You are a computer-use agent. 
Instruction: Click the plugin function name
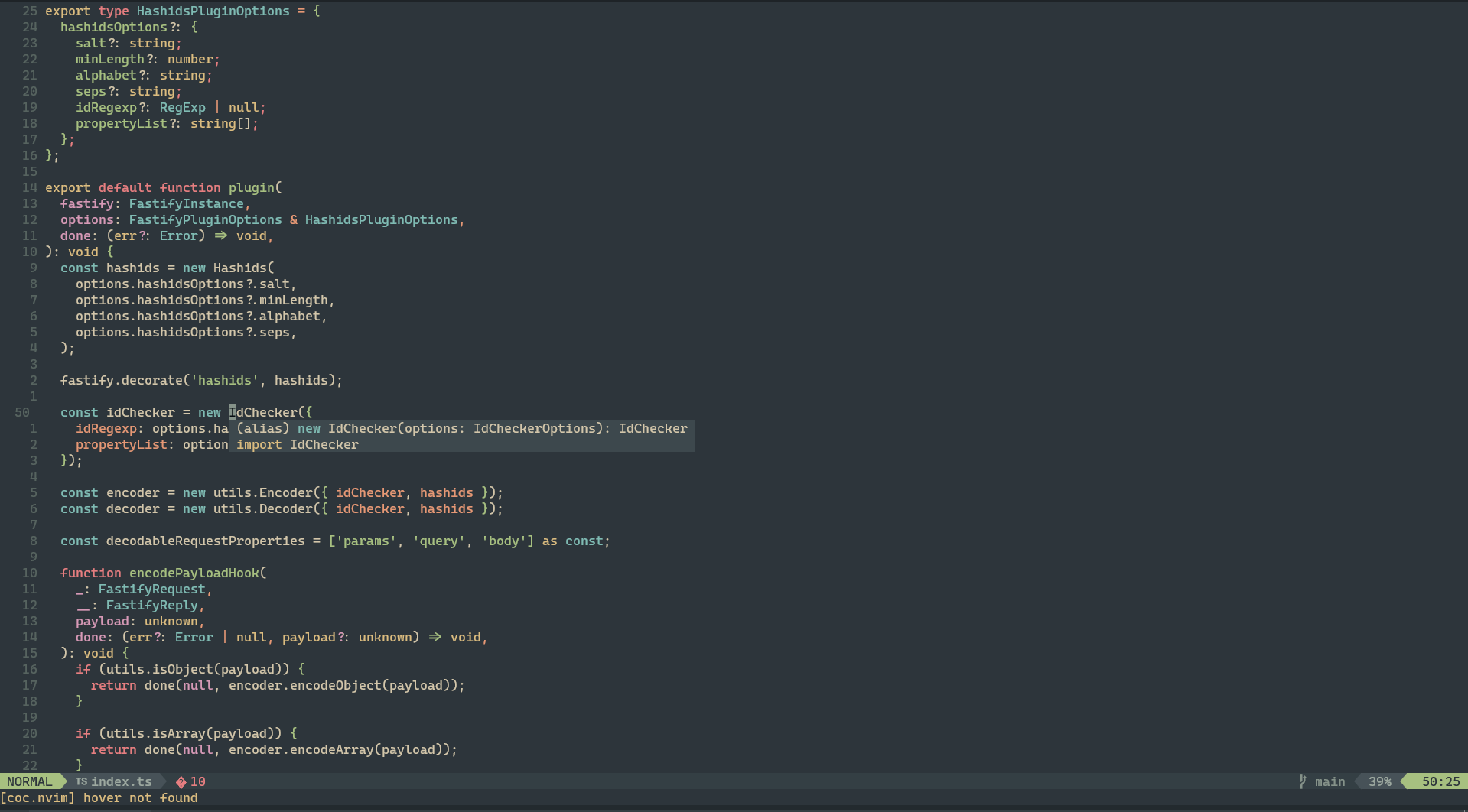point(252,187)
